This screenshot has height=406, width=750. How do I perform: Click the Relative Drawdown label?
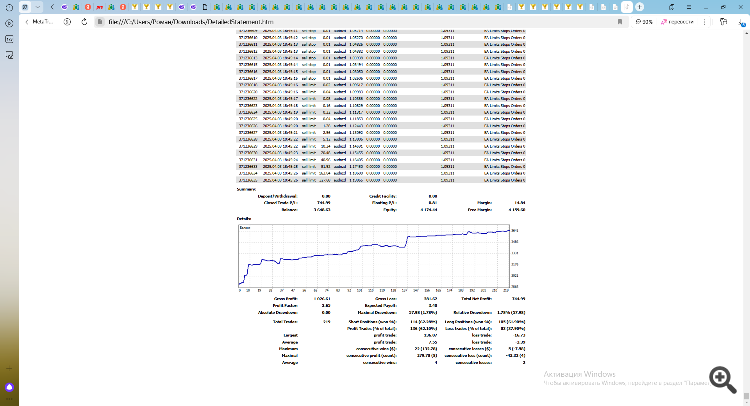click(473, 312)
